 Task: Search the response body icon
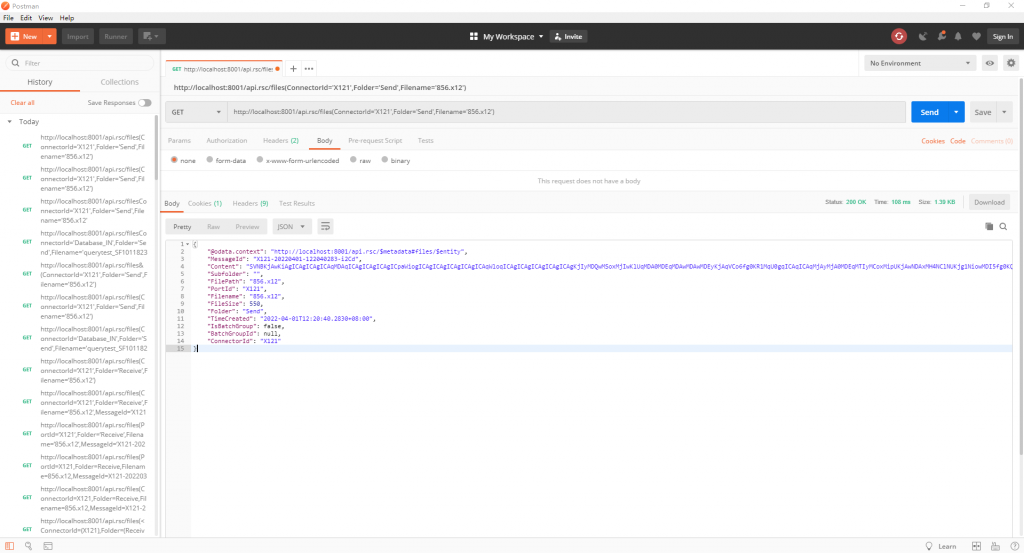click(x=1003, y=227)
